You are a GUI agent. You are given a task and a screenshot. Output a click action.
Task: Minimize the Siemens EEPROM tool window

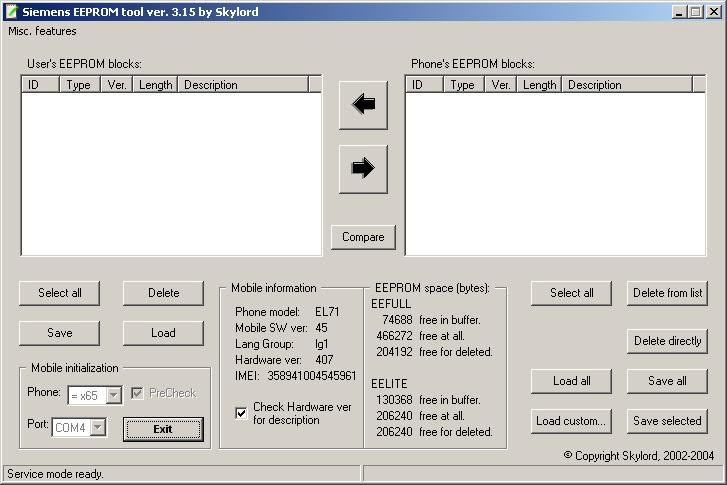(x=679, y=12)
